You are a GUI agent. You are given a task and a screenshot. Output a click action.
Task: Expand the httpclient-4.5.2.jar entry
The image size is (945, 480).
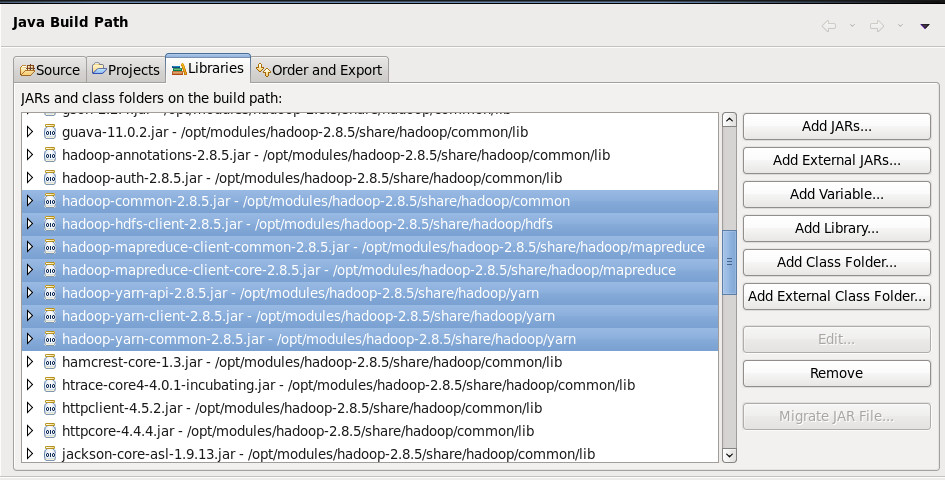click(x=30, y=408)
